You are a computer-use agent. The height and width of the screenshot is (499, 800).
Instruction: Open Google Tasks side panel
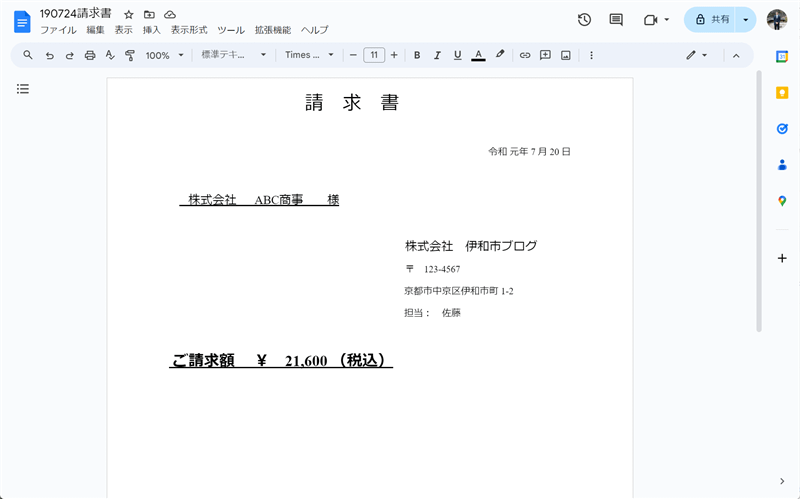782,129
